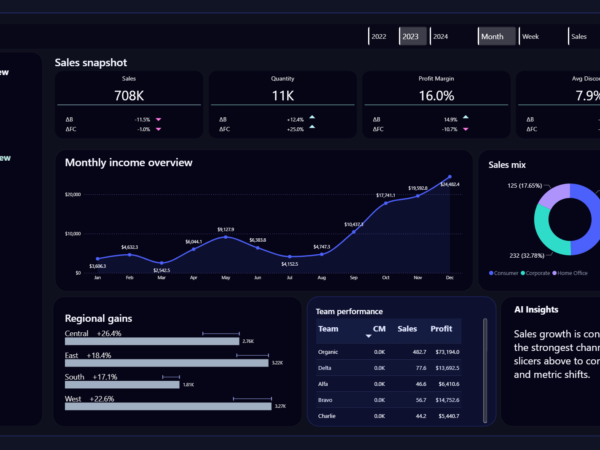The image size is (600, 450).
Task: Select the Jun data point $6,383.8
Action: (258, 248)
